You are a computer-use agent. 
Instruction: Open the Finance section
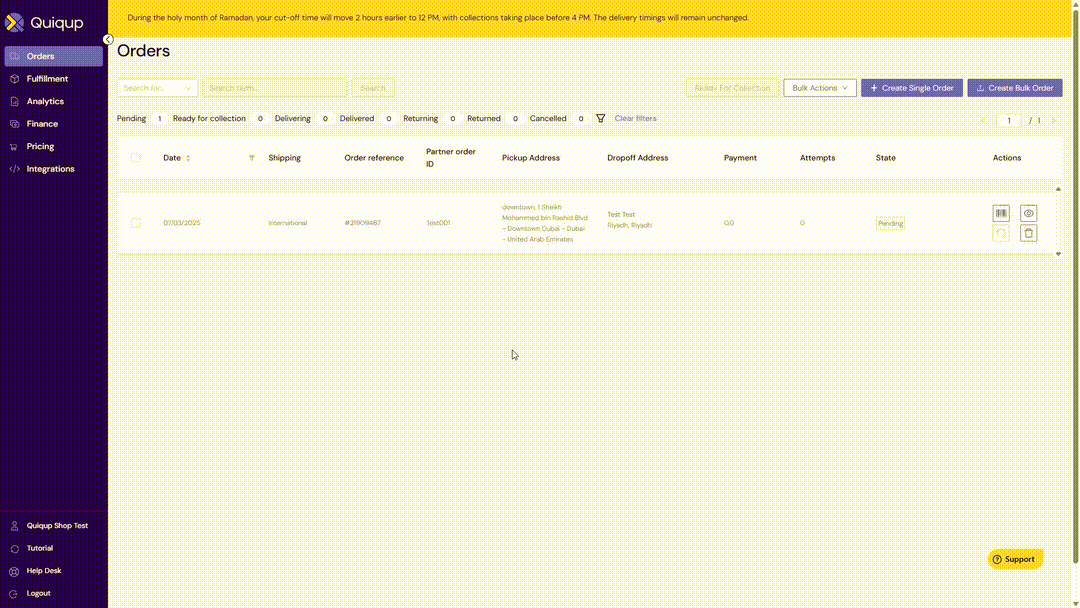(x=54, y=124)
